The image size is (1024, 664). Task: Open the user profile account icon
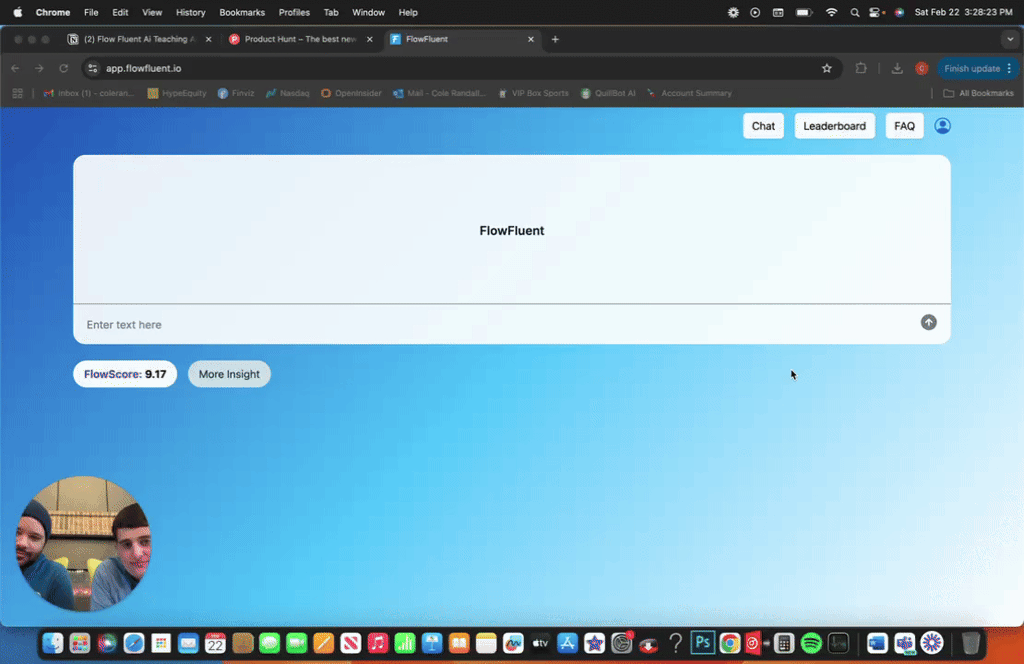point(942,126)
